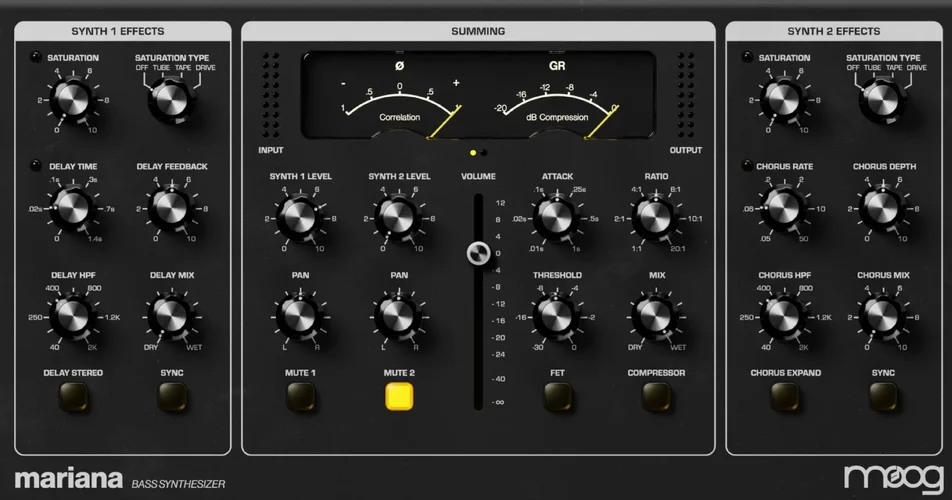This screenshot has height=500, width=952.
Task: Click the compressor Mix knob
Action: [655, 317]
